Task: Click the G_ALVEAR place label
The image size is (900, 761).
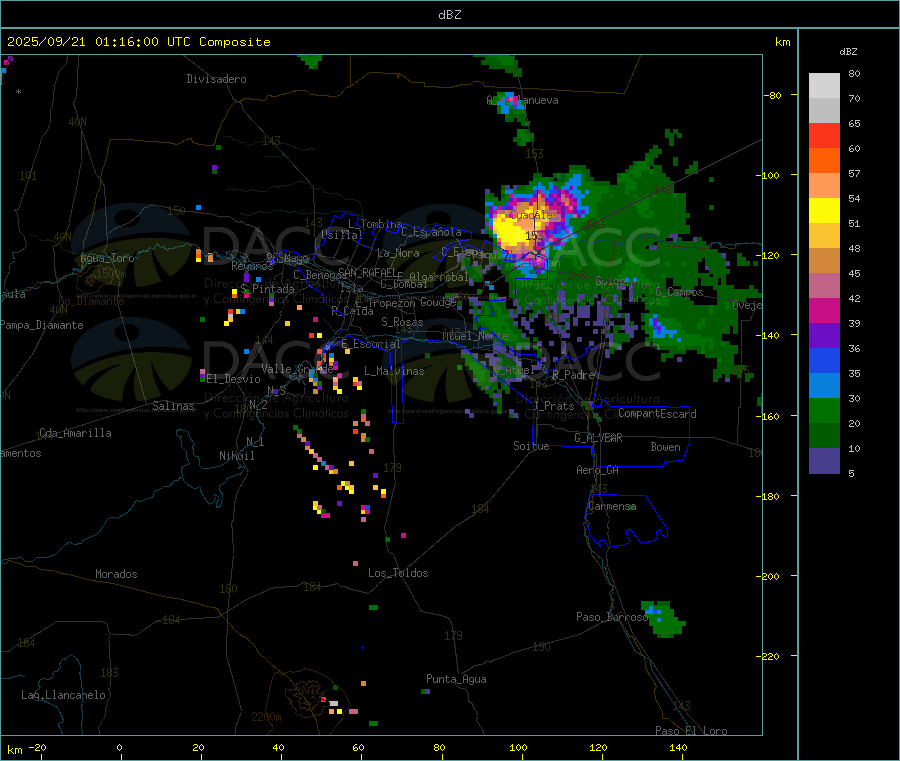Action: [598, 438]
